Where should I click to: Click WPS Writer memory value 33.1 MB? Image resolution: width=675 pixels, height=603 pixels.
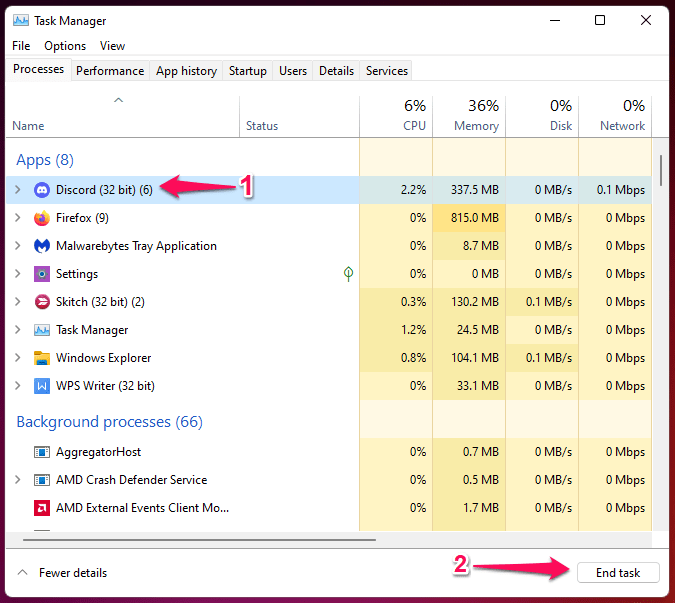(477, 386)
